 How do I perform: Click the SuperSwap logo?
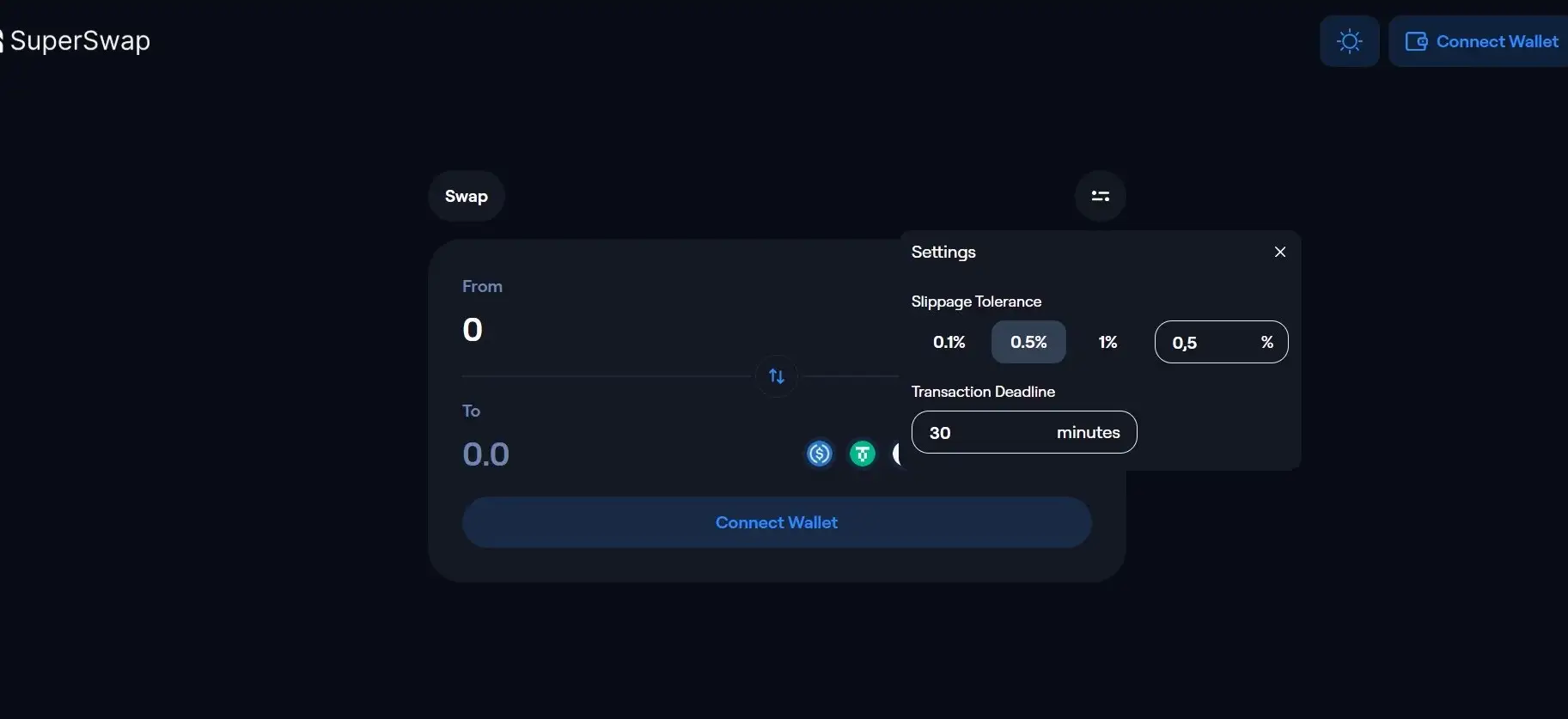76,41
